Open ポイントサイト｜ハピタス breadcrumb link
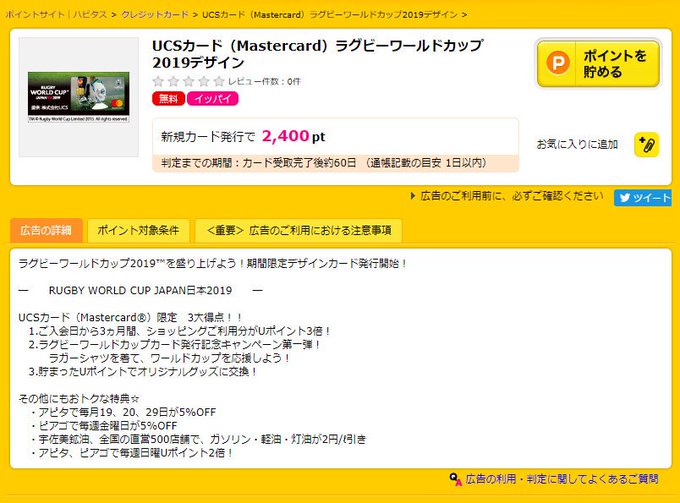Image resolution: width=680 pixels, height=503 pixels. [x=56, y=14]
